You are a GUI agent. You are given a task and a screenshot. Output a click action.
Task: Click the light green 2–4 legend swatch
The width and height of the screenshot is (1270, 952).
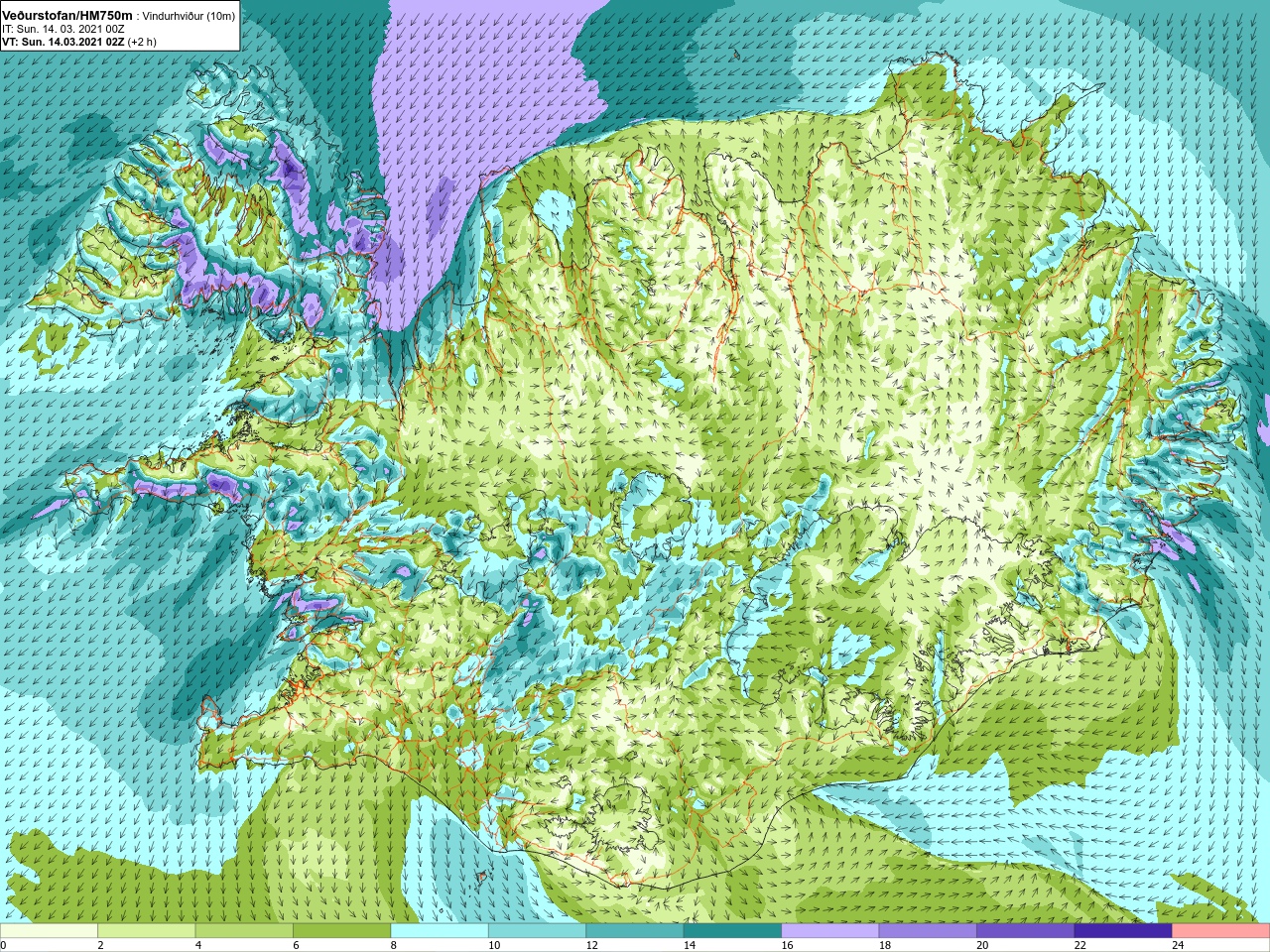146,931
